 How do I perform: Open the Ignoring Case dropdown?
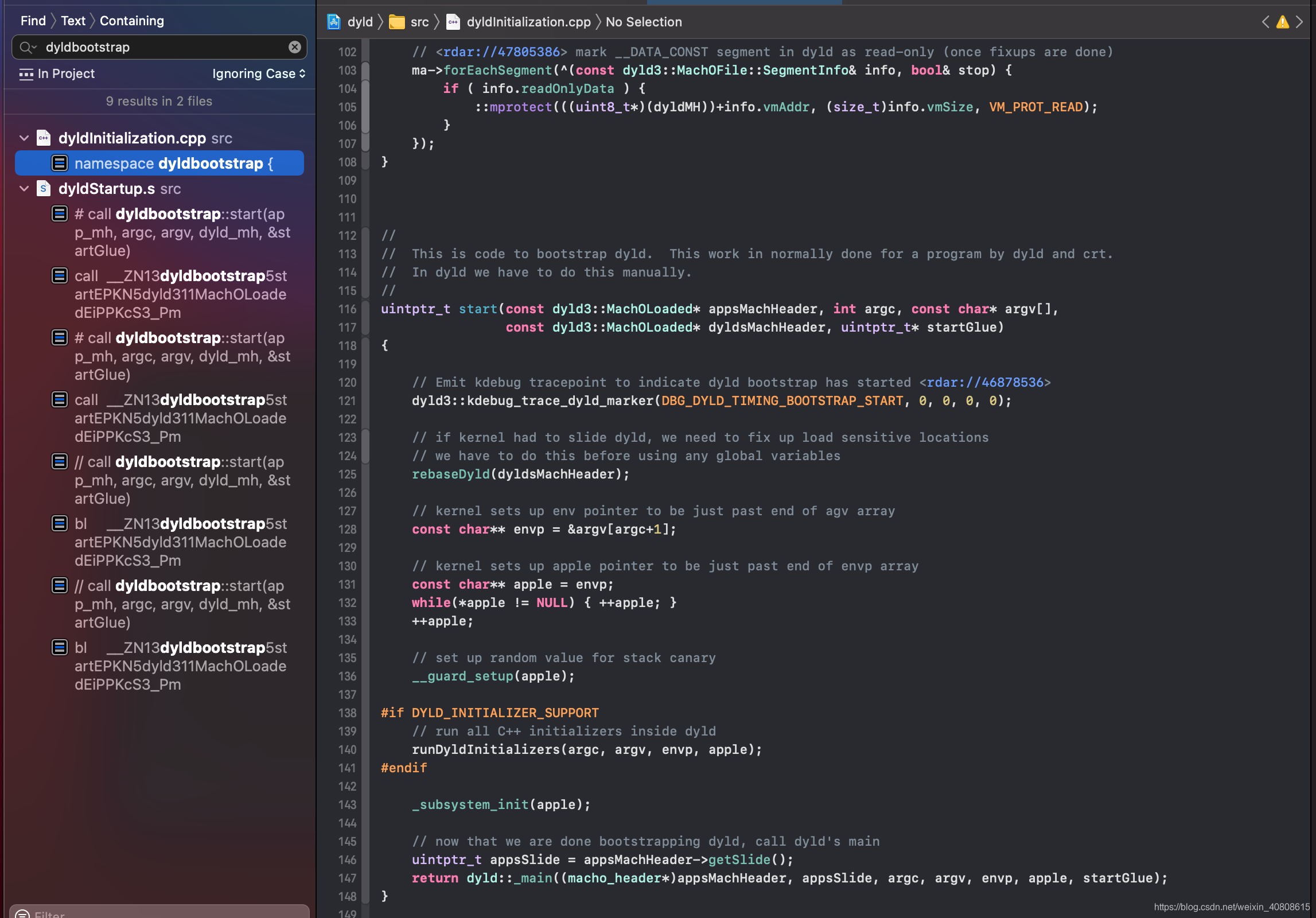[258, 74]
